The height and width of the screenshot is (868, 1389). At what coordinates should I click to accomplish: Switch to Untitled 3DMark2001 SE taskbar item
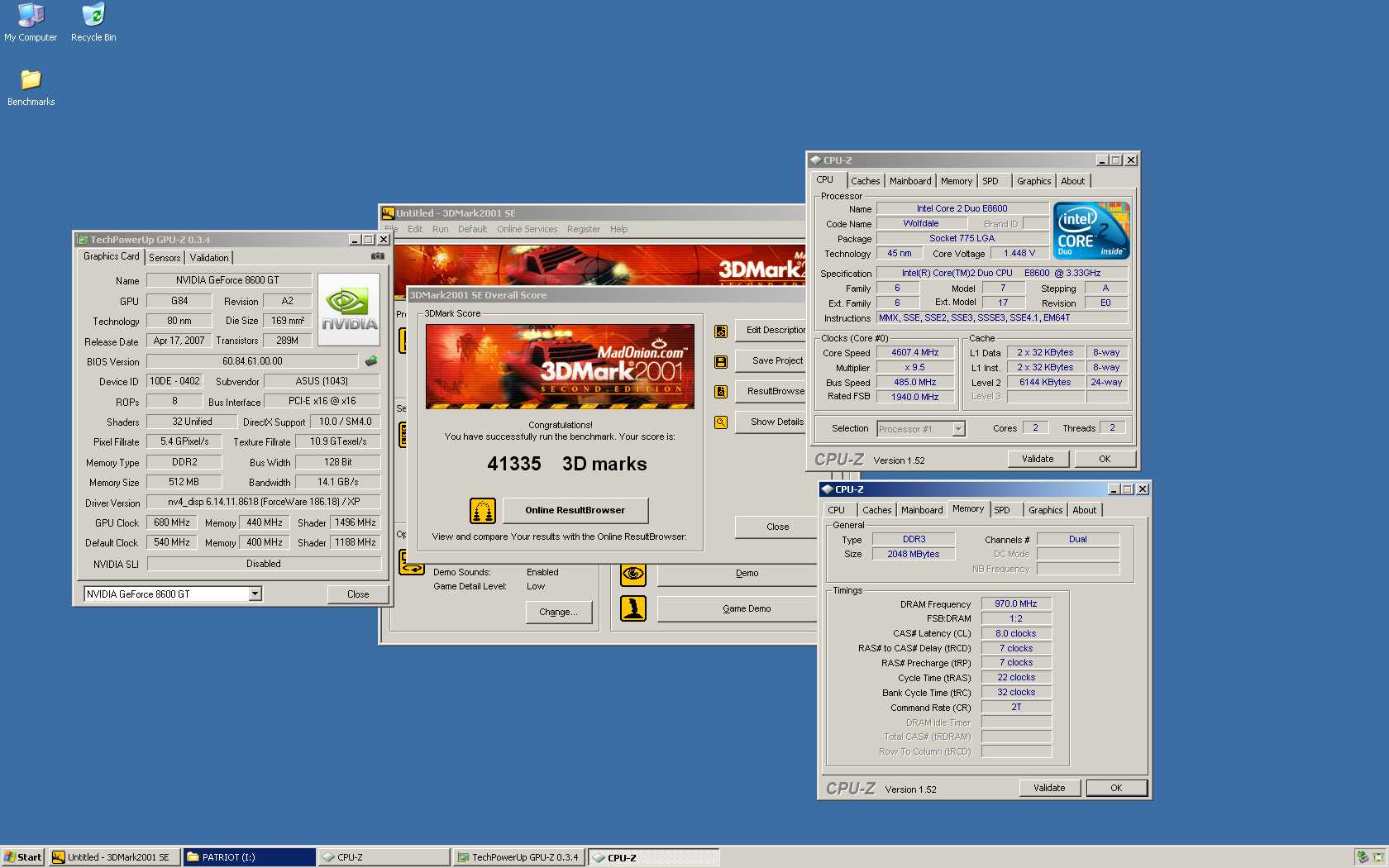(x=114, y=857)
